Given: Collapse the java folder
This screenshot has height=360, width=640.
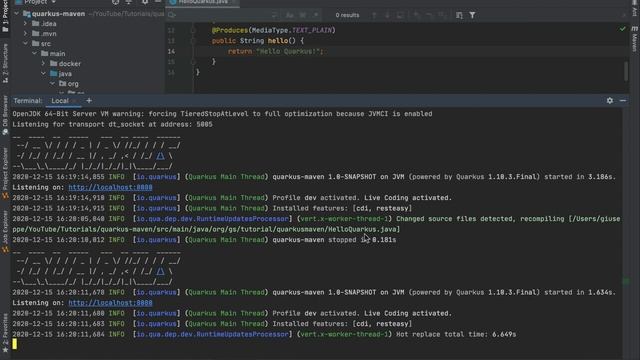Looking at the screenshot, I should point(43,73).
